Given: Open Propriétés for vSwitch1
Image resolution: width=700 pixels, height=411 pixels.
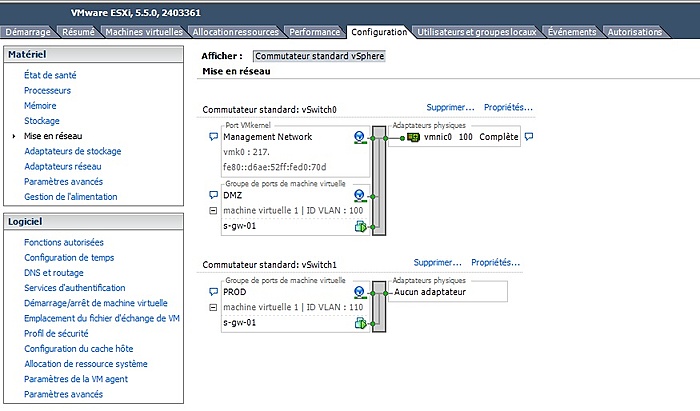Looking at the screenshot, I should click(496, 262).
